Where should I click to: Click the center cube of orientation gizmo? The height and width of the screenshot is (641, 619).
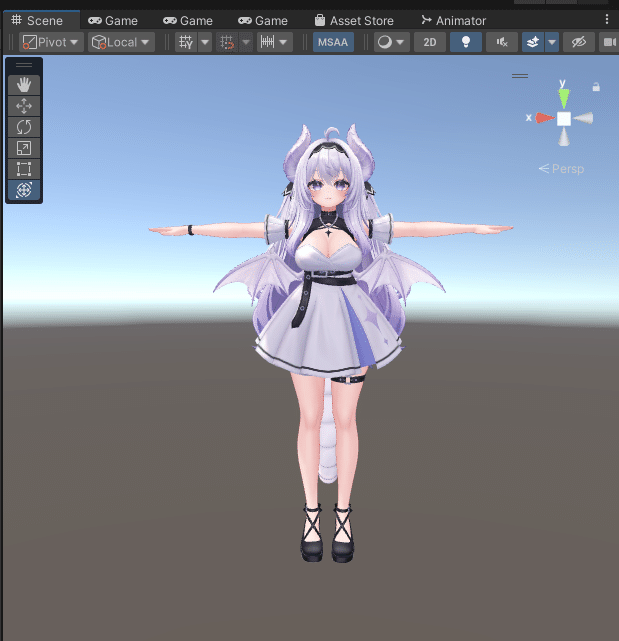(x=564, y=119)
